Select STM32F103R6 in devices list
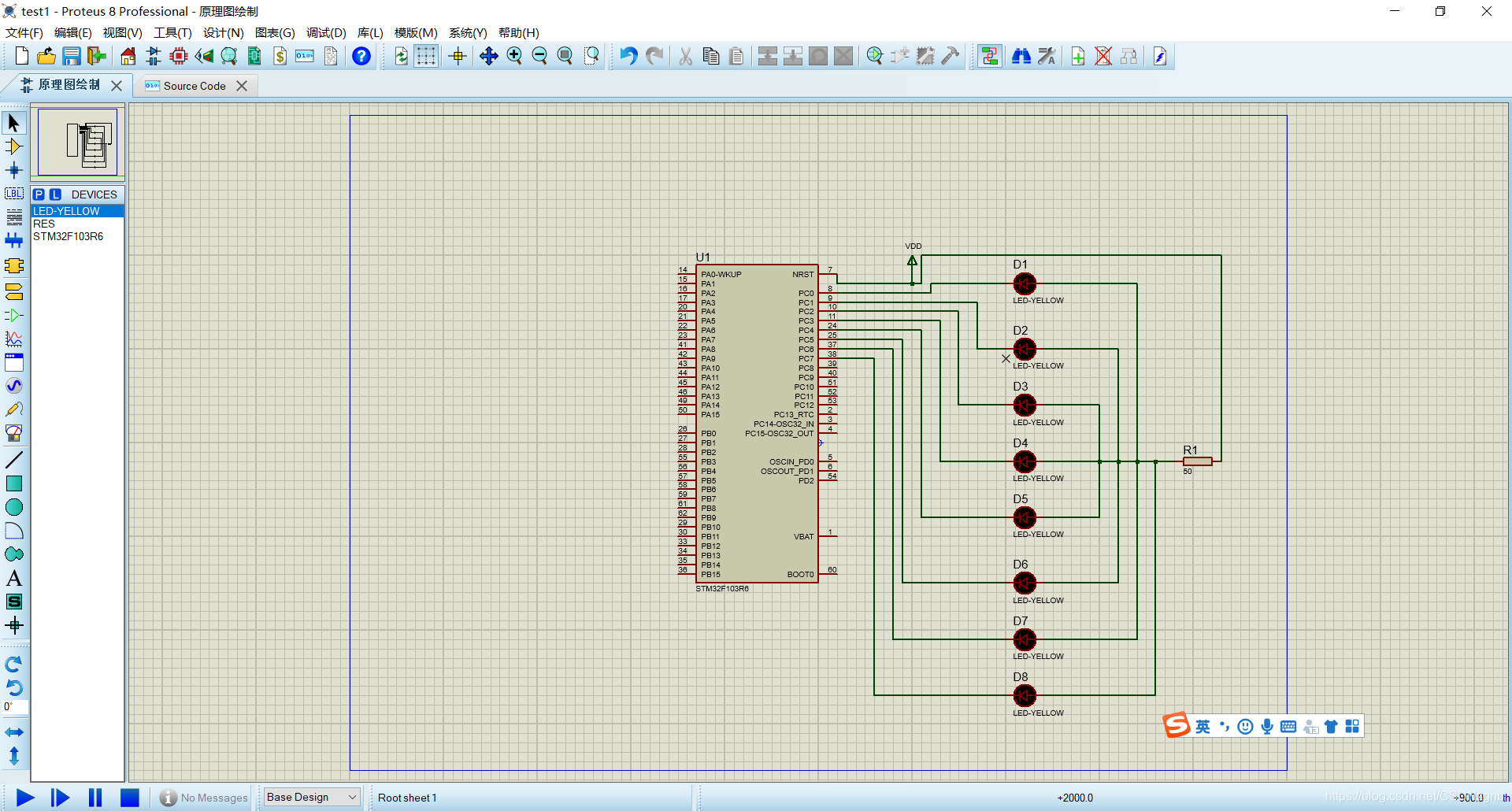Viewport: 1512px width, 811px height. (x=77, y=236)
